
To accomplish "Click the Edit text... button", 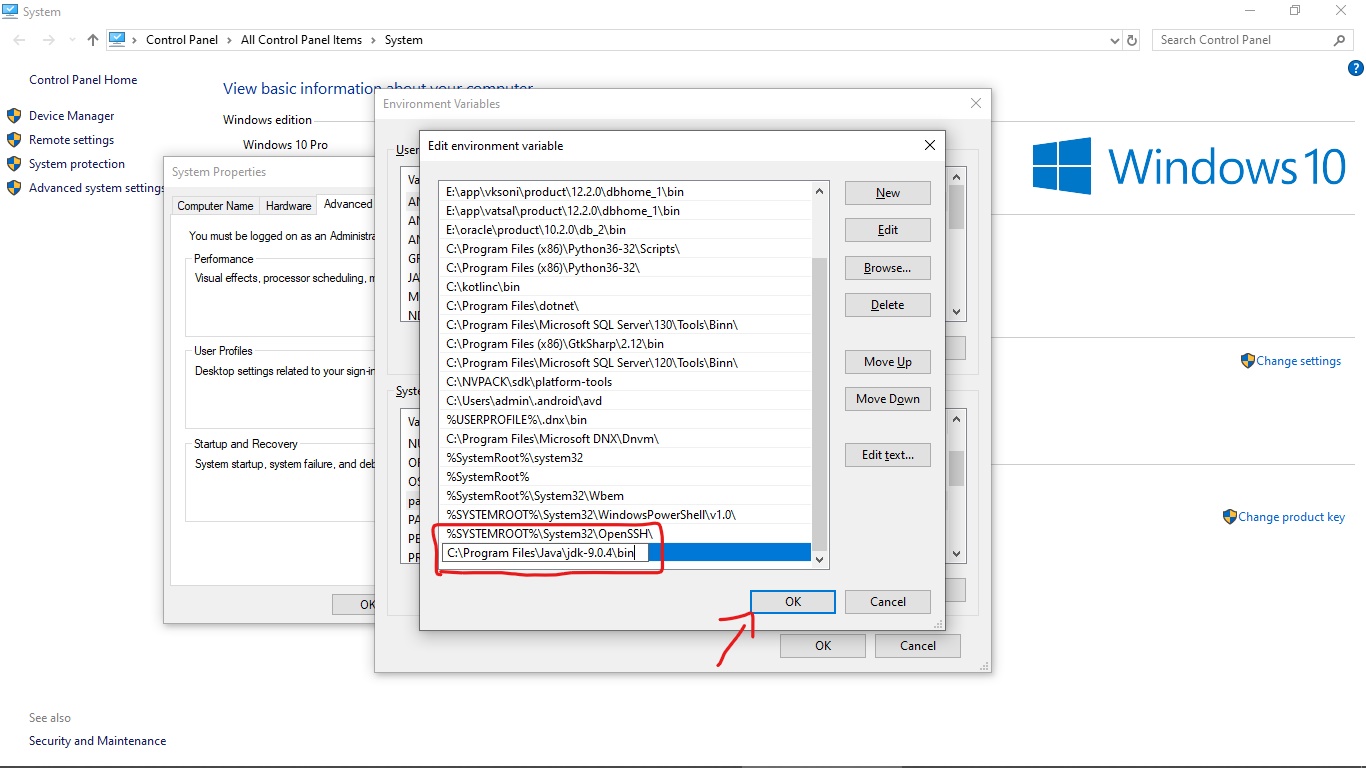I will (x=888, y=455).
